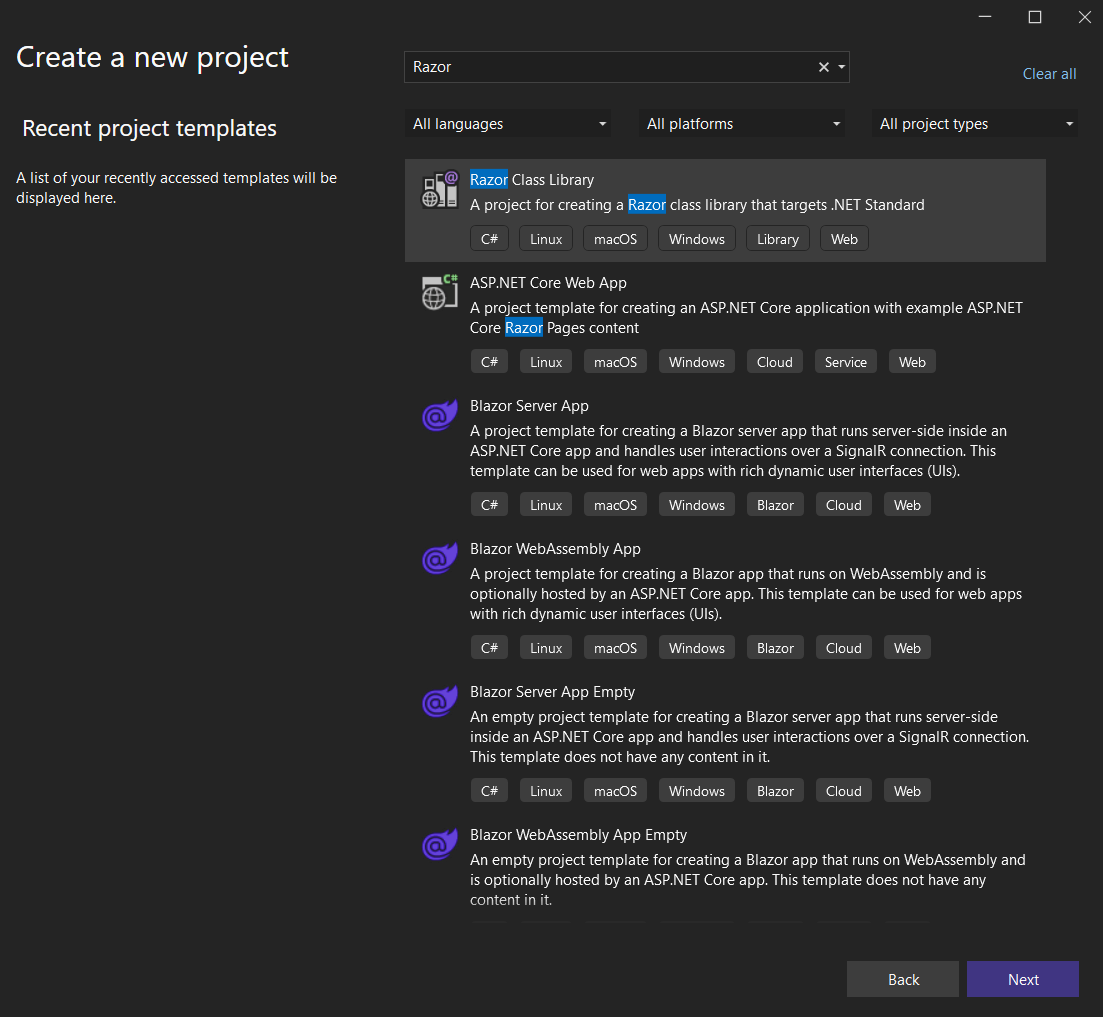The height and width of the screenshot is (1017, 1103).
Task: Click the Blazor WebAssembly App icon
Action: 439,559
